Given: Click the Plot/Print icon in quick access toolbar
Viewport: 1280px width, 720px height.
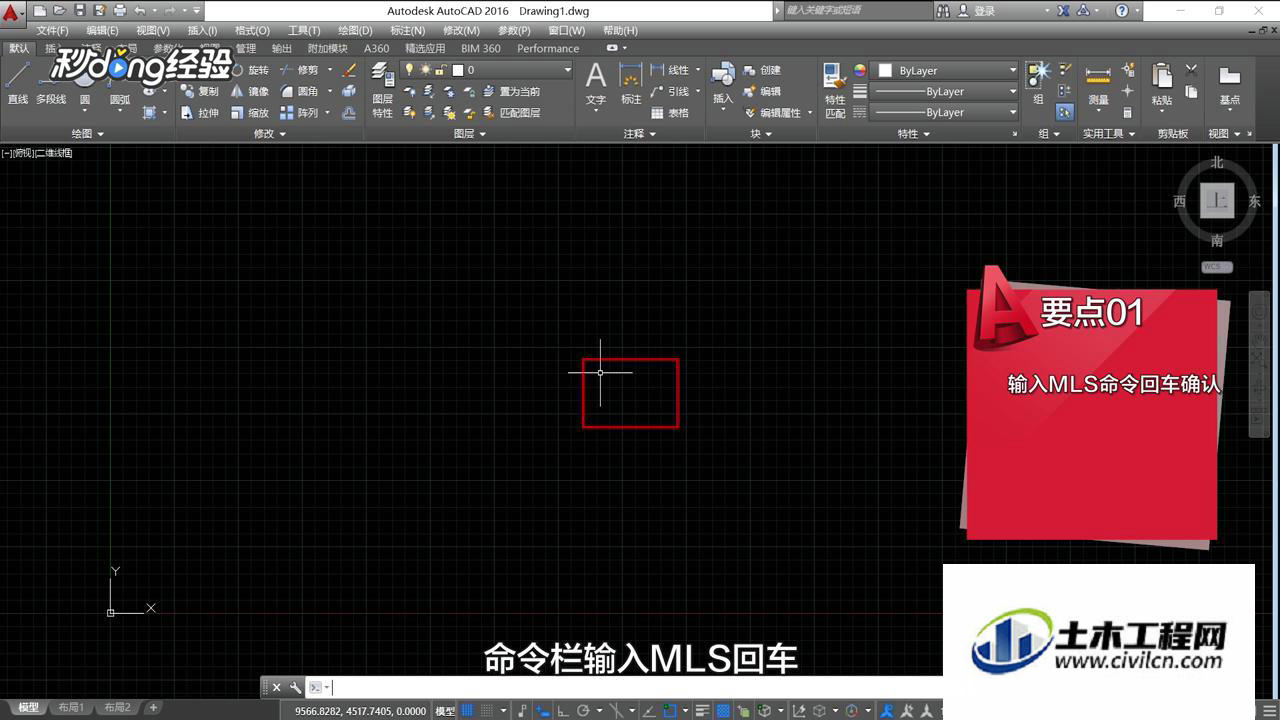Looking at the screenshot, I should (x=120, y=10).
